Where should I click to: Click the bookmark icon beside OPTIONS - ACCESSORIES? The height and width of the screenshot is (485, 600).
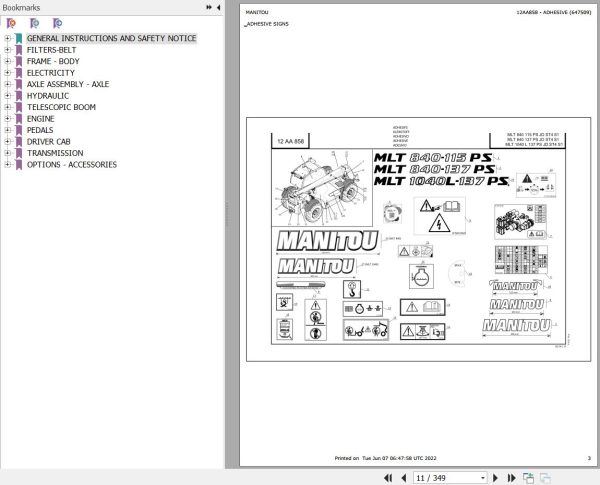(x=19, y=165)
